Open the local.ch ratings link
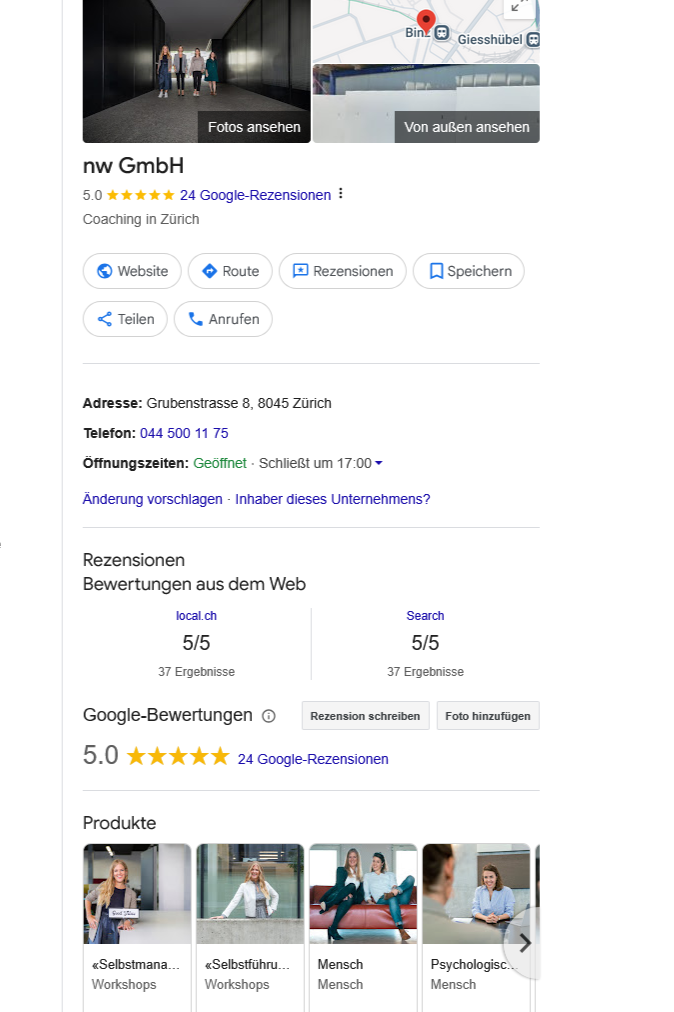Viewport: 674px width, 1012px height. (x=196, y=616)
